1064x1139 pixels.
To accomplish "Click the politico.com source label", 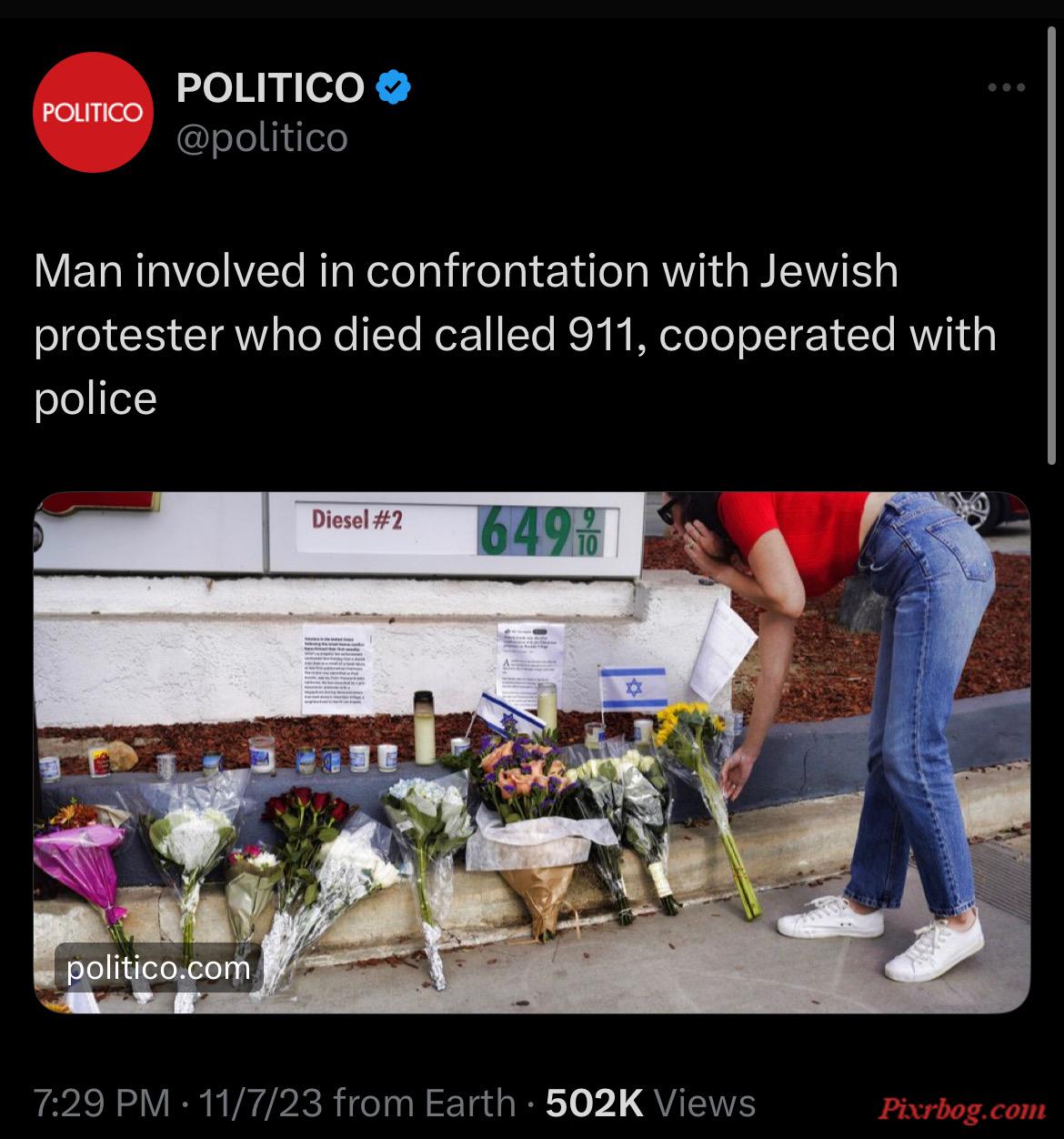I will tap(158, 967).
